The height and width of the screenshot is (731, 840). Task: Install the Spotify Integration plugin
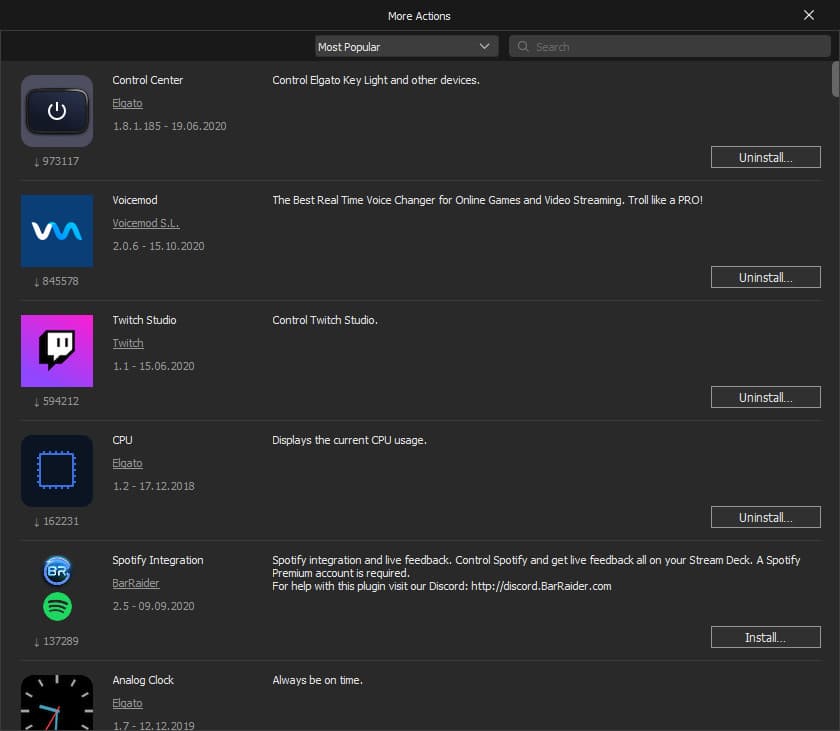[766, 637]
